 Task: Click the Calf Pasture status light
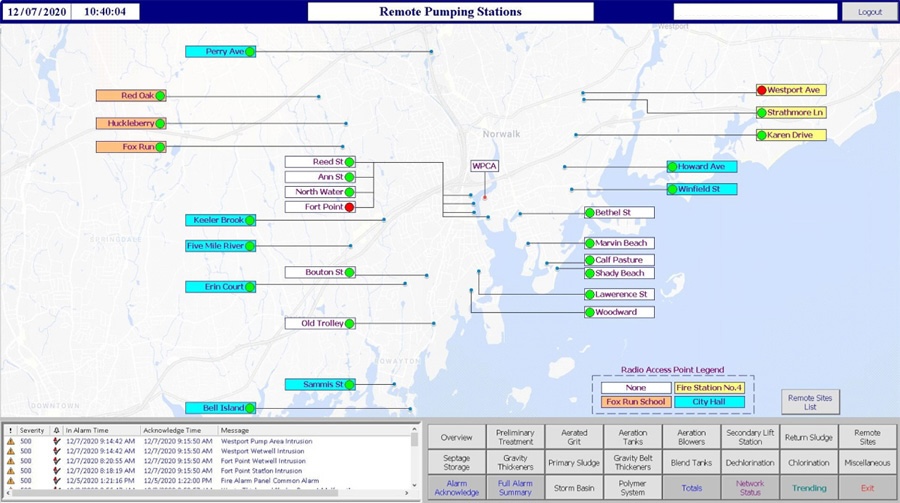point(589,260)
